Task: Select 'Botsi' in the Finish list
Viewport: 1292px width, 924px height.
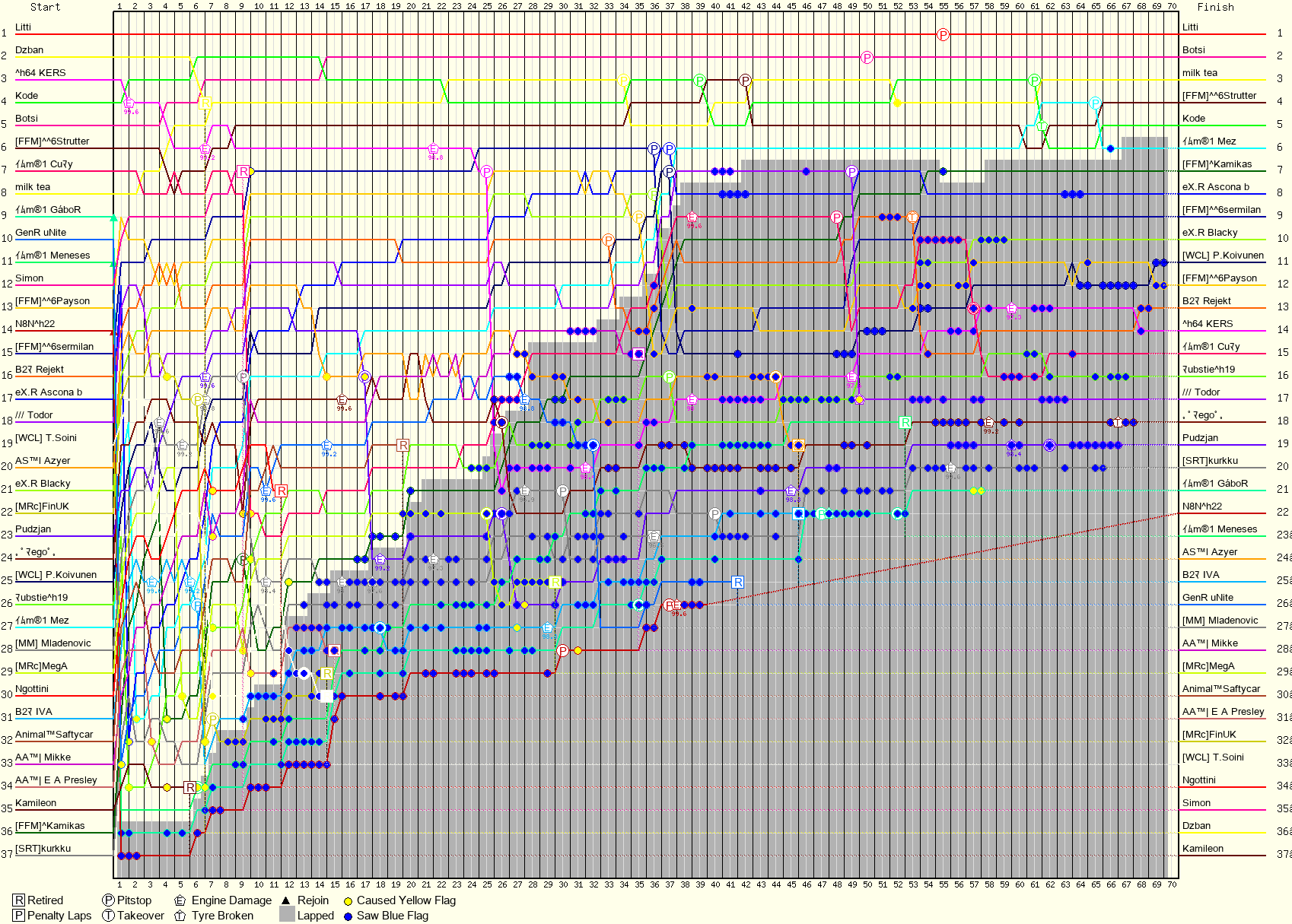Action: tap(1193, 49)
